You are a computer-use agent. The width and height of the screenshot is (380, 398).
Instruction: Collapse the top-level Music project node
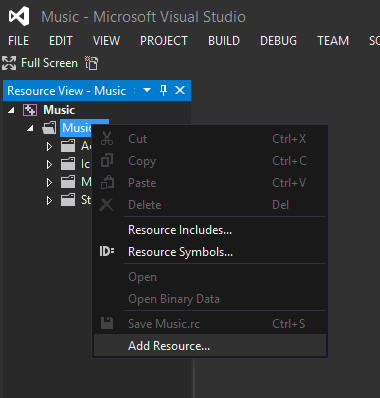(x=12, y=110)
